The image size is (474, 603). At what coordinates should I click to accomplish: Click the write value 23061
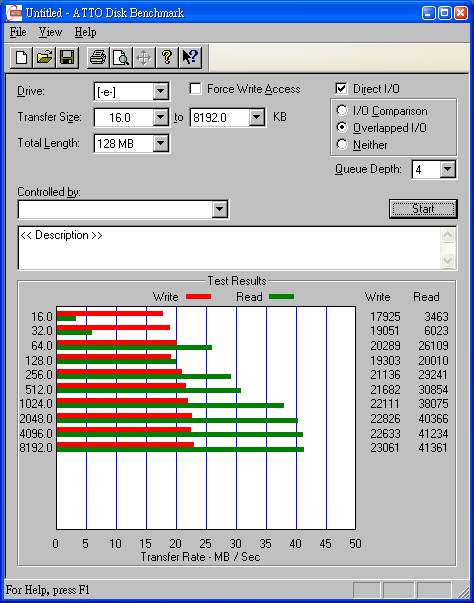[x=385, y=448]
